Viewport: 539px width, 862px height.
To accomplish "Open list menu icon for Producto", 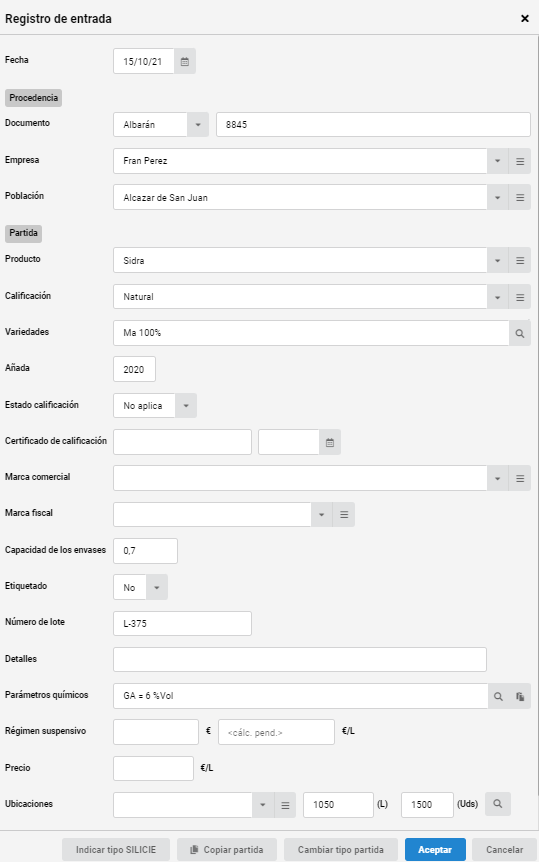I will pos(520,261).
